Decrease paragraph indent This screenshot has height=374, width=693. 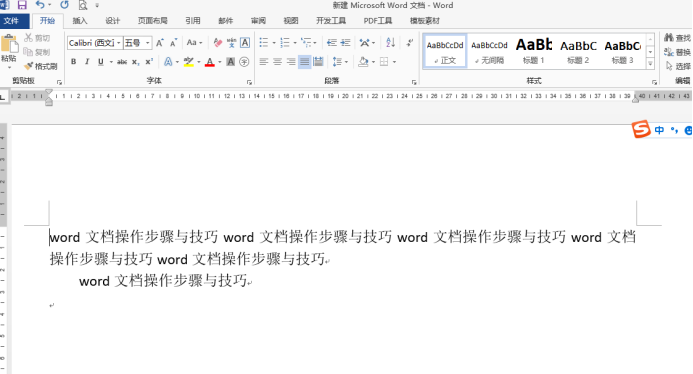click(331, 43)
